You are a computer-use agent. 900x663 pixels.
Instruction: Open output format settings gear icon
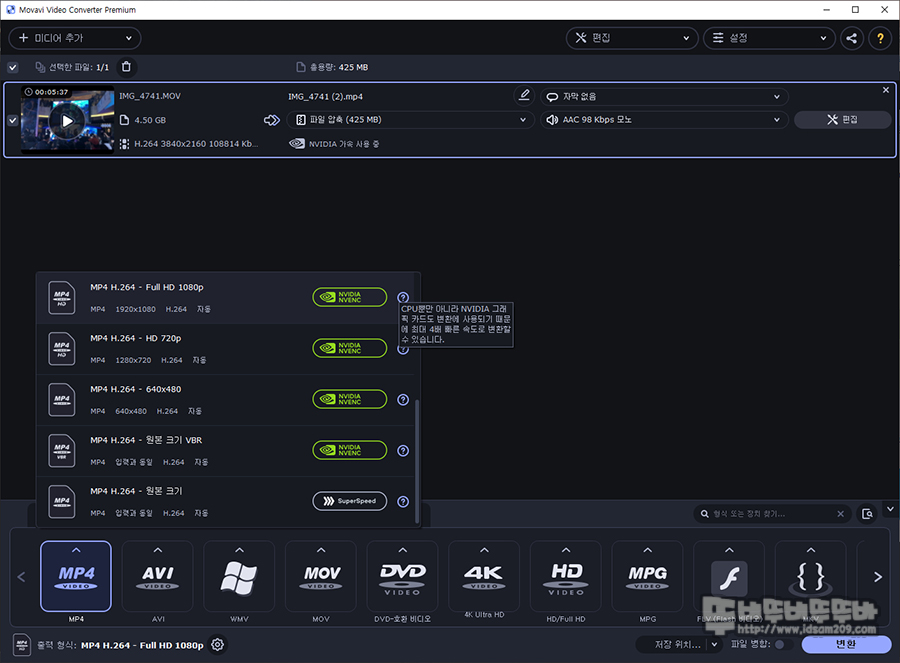pyautogui.click(x=218, y=645)
